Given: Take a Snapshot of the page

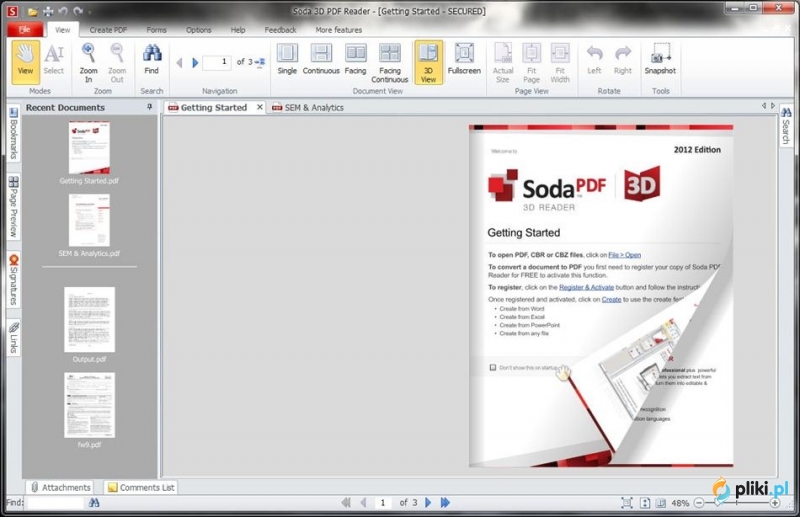Looking at the screenshot, I should (x=660, y=60).
